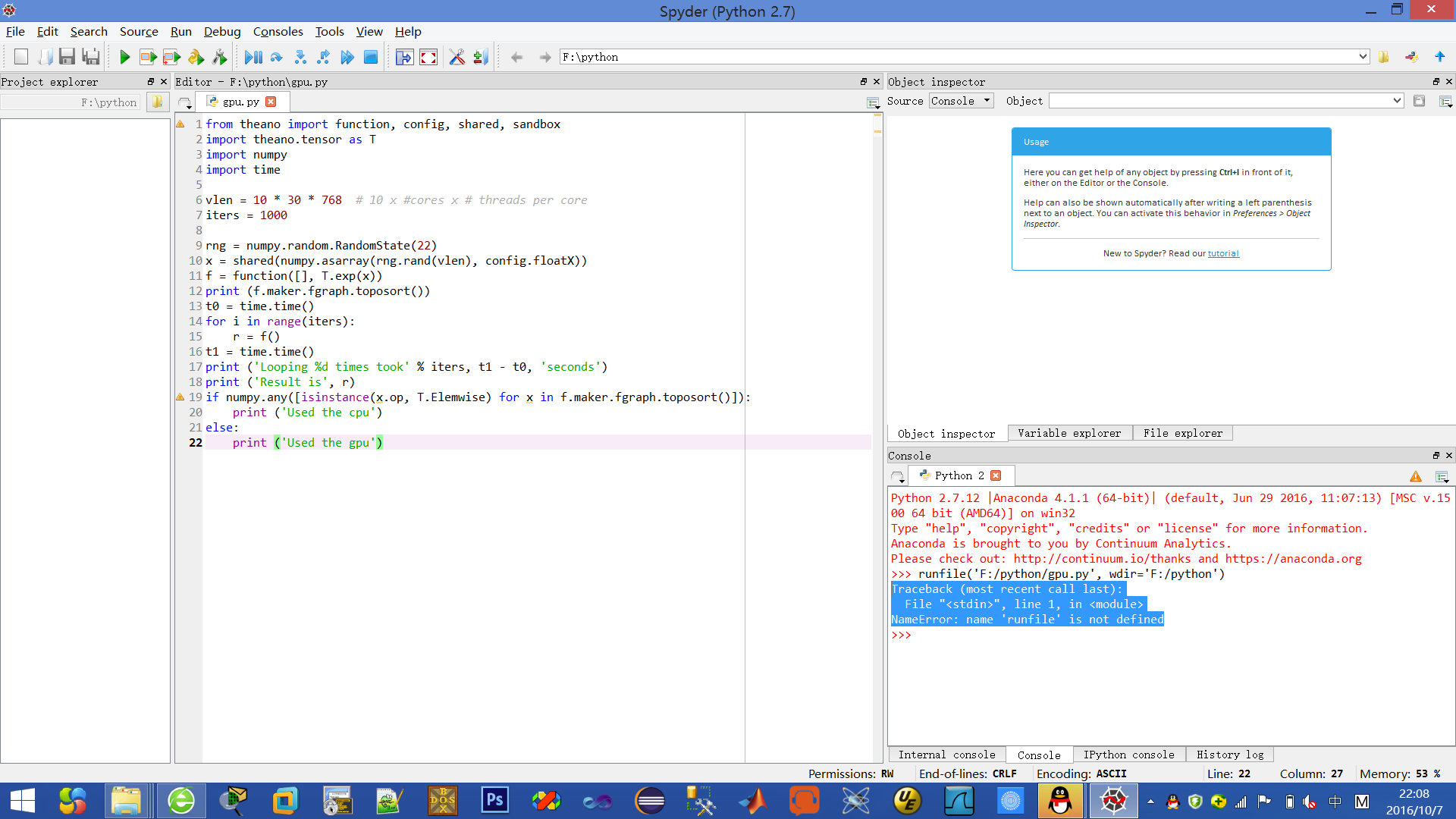Run the selection or current line

pos(196,57)
